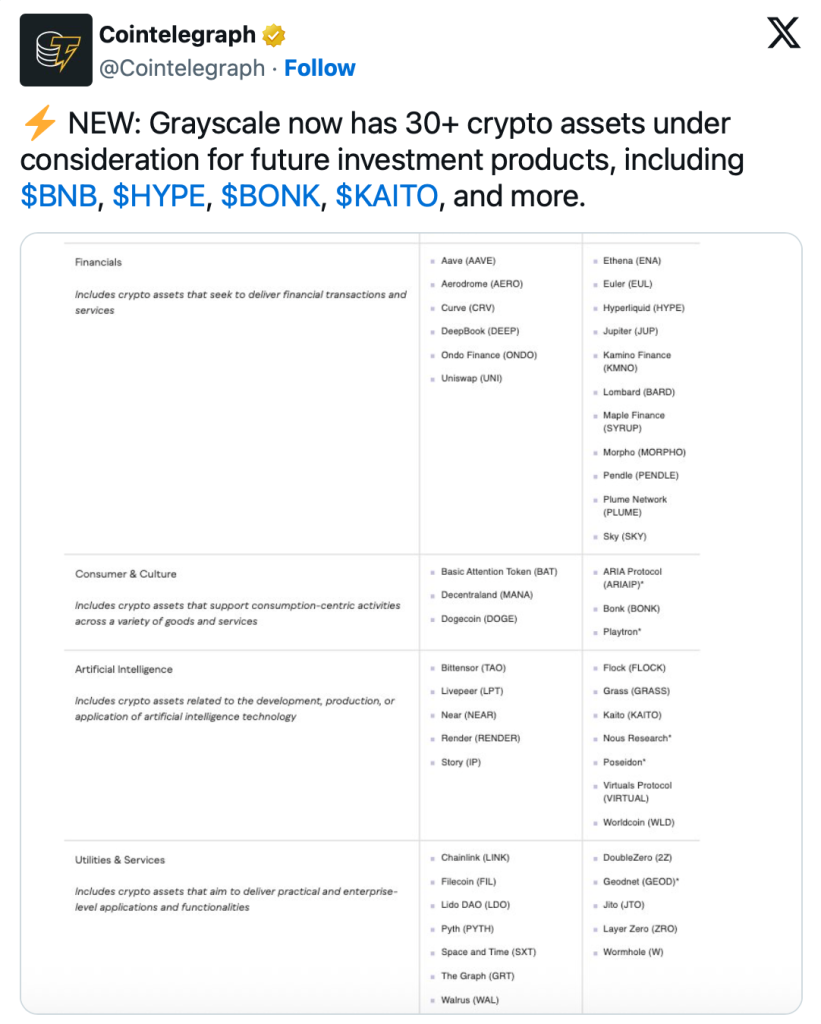Image resolution: width=821 pixels, height=1024 pixels.
Task: Click the lightning bolt emoji
Action: coord(39,124)
